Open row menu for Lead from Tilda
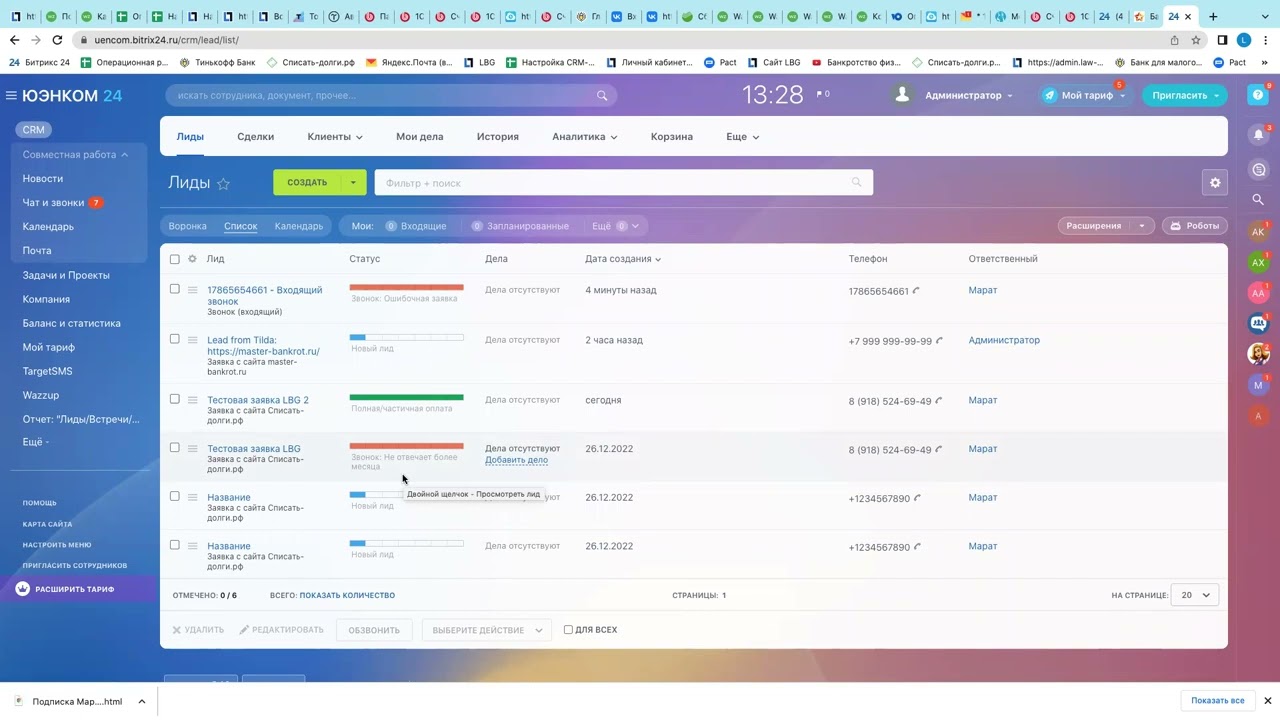This screenshot has height=720, width=1280. pyautogui.click(x=192, y=340)
